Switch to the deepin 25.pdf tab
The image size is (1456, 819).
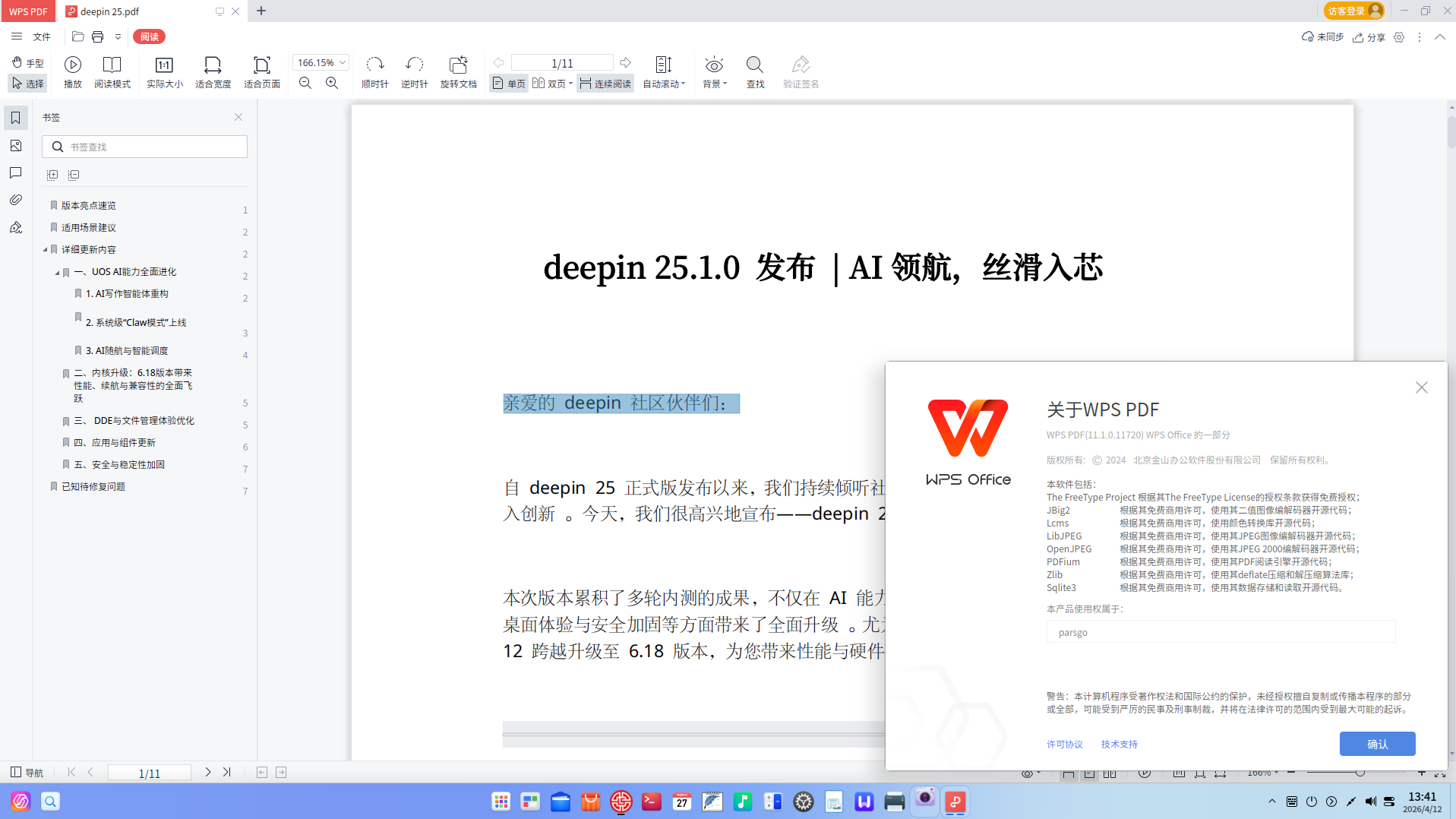[108, 11]
